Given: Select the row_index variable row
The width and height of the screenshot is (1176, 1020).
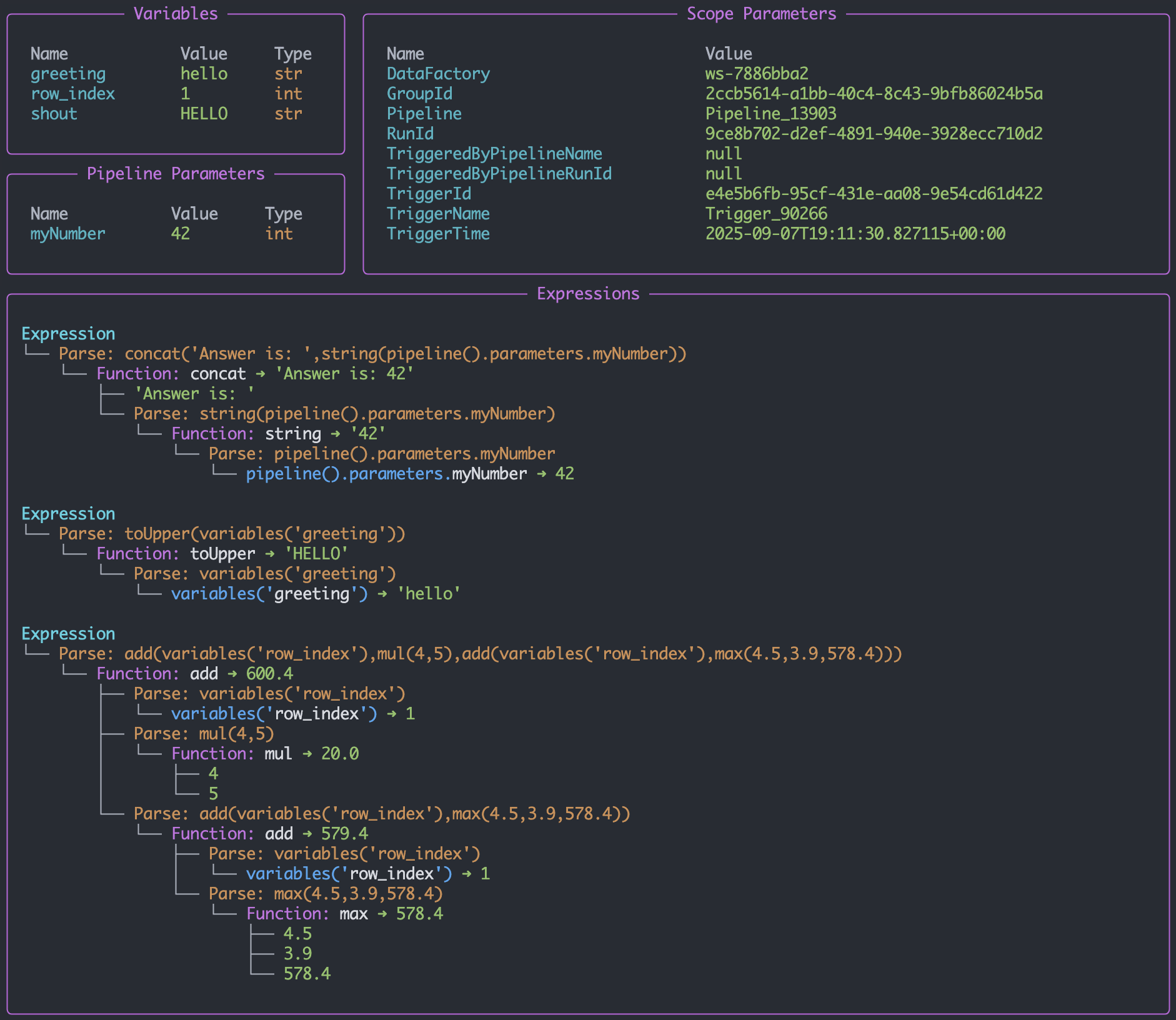Looking at the screenshot, I should point(72,93).
